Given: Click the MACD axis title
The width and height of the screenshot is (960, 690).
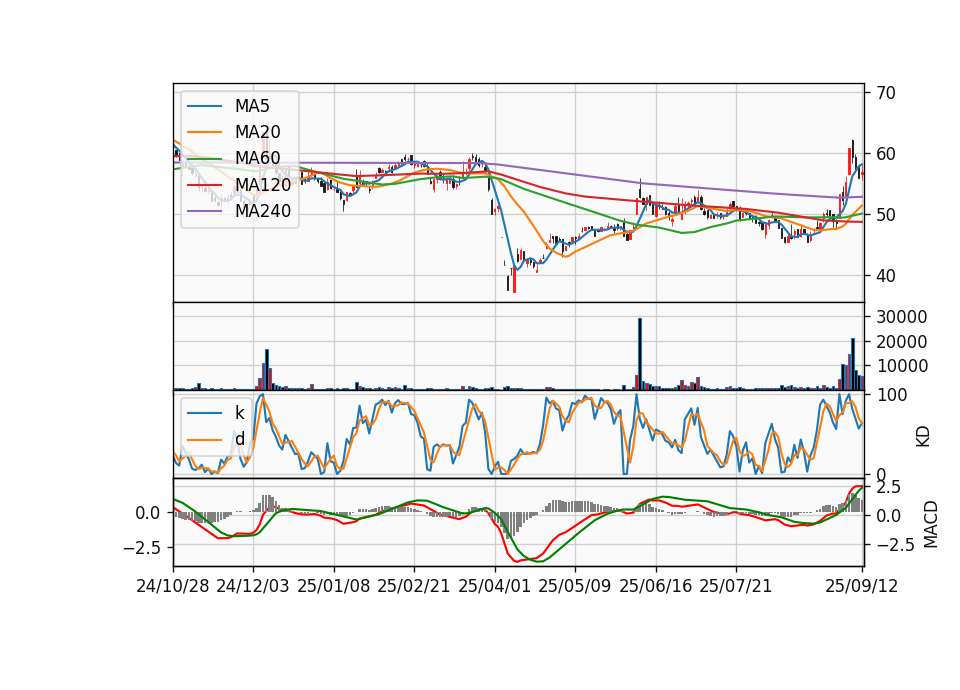Looking at the screenshot, I should [931, 524].
